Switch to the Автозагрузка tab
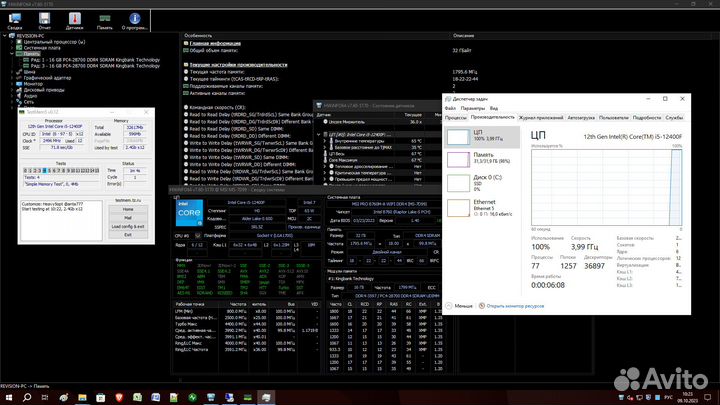720x405 pixels. pyautogui.click(x=581, y=118)
